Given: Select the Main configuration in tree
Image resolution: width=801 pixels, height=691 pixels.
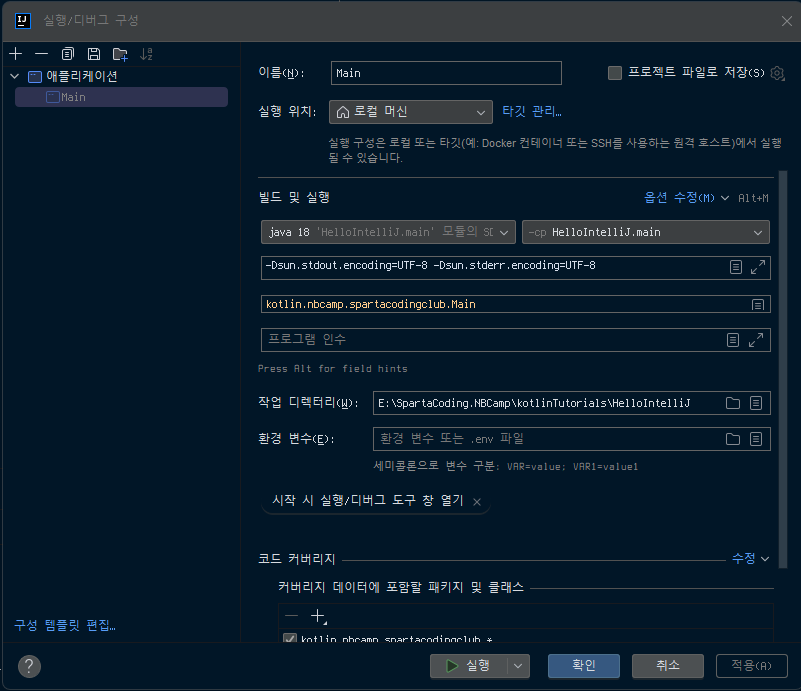Looking at the screenshot, I should (x=73, y=97).
